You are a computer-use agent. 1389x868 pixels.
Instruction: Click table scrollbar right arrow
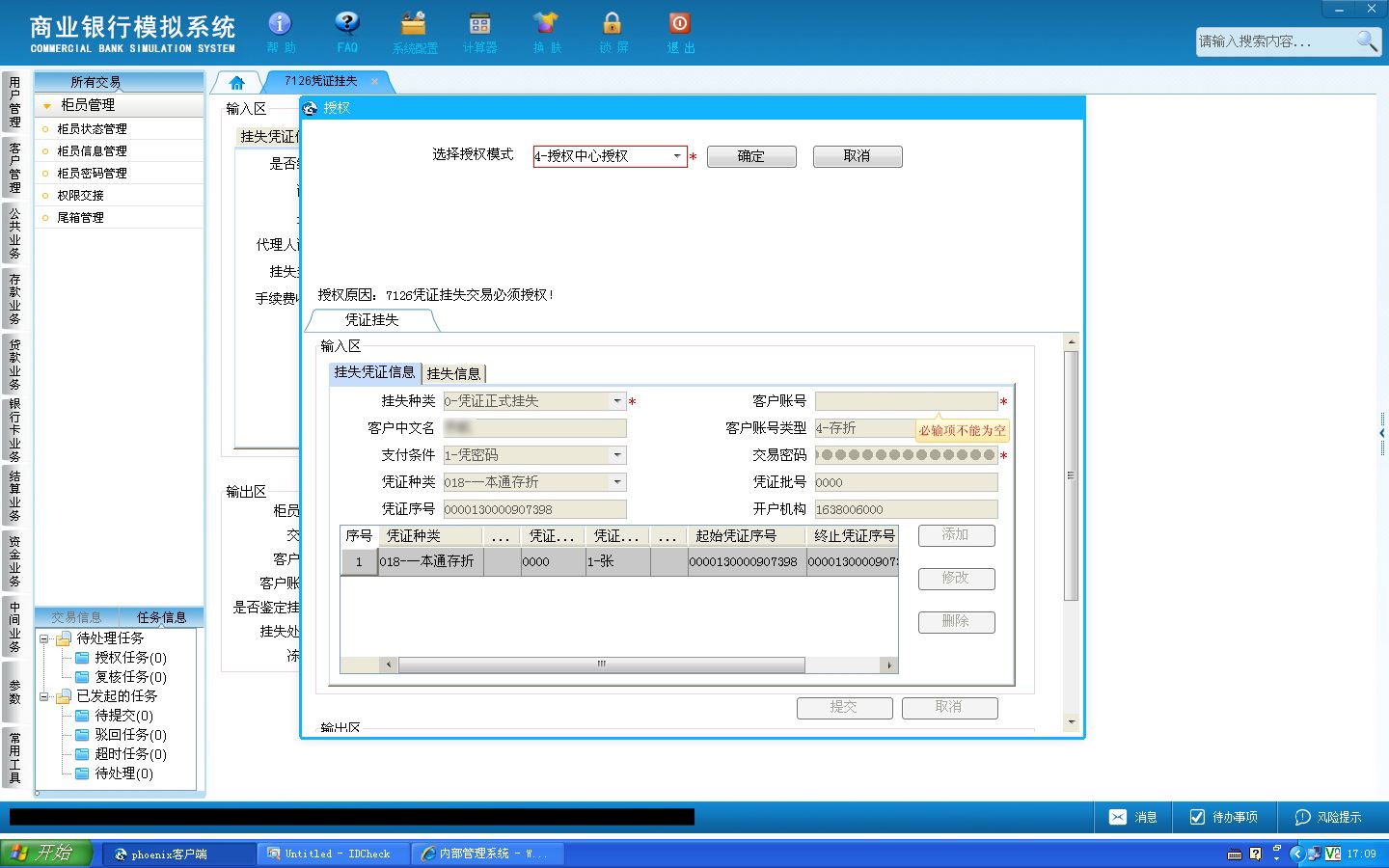889,665
